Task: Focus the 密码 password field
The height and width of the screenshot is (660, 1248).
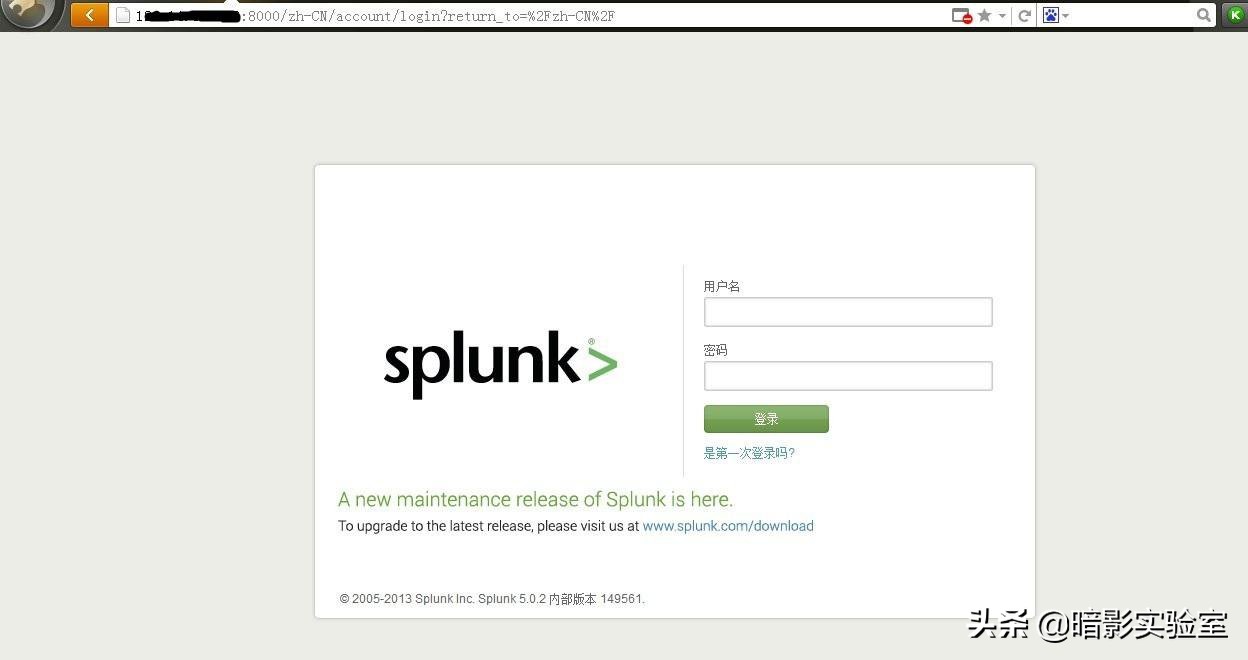Action: click(x=848, y=376)
